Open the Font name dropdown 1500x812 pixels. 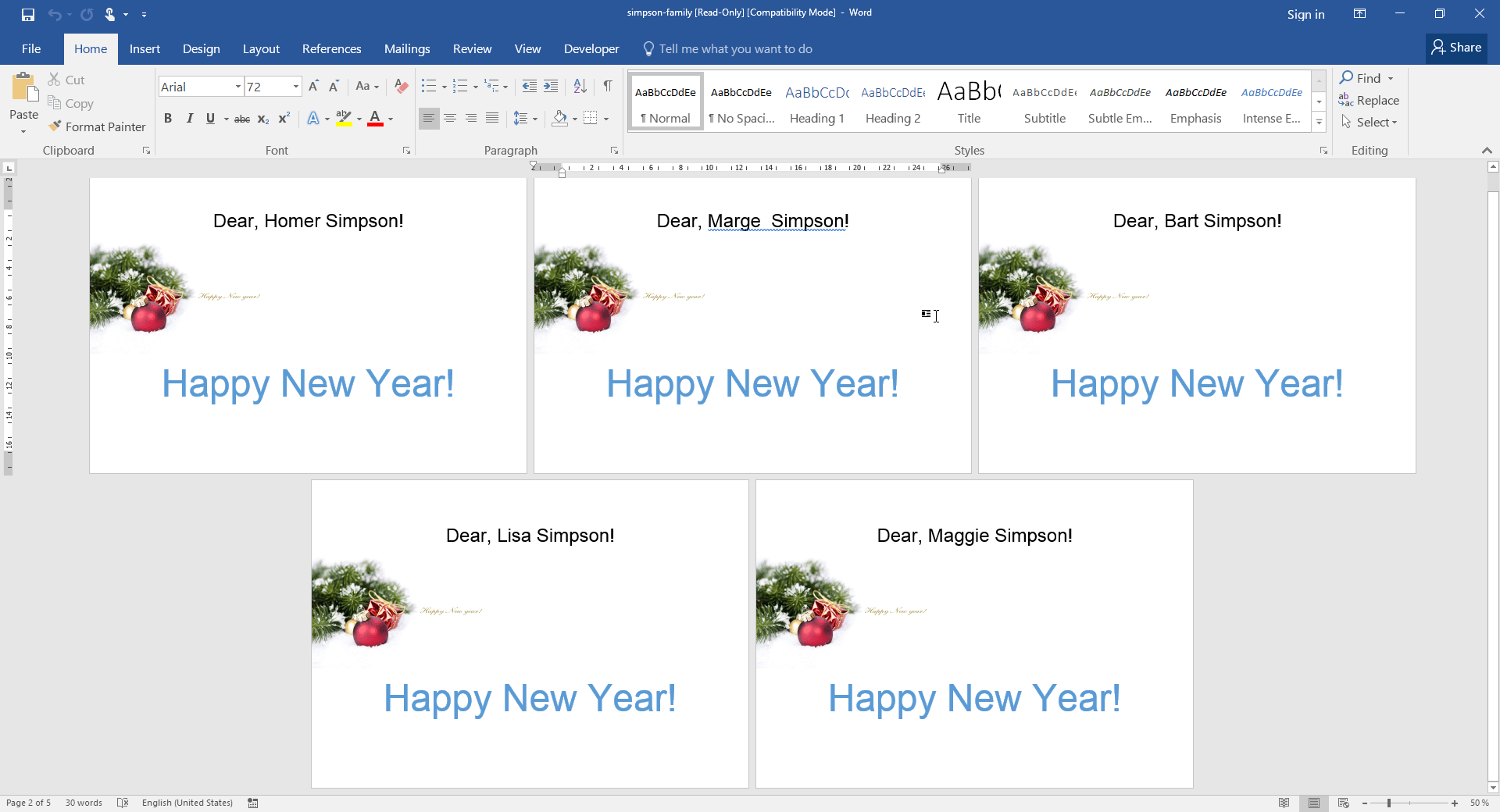pos(237,86)
